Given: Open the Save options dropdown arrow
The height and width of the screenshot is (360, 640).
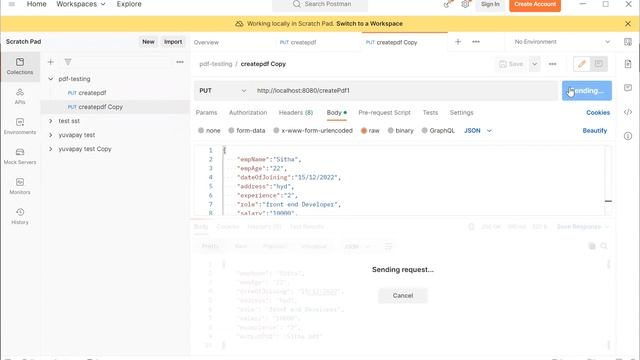Looking at the screenshot, I should coord(534,64).
